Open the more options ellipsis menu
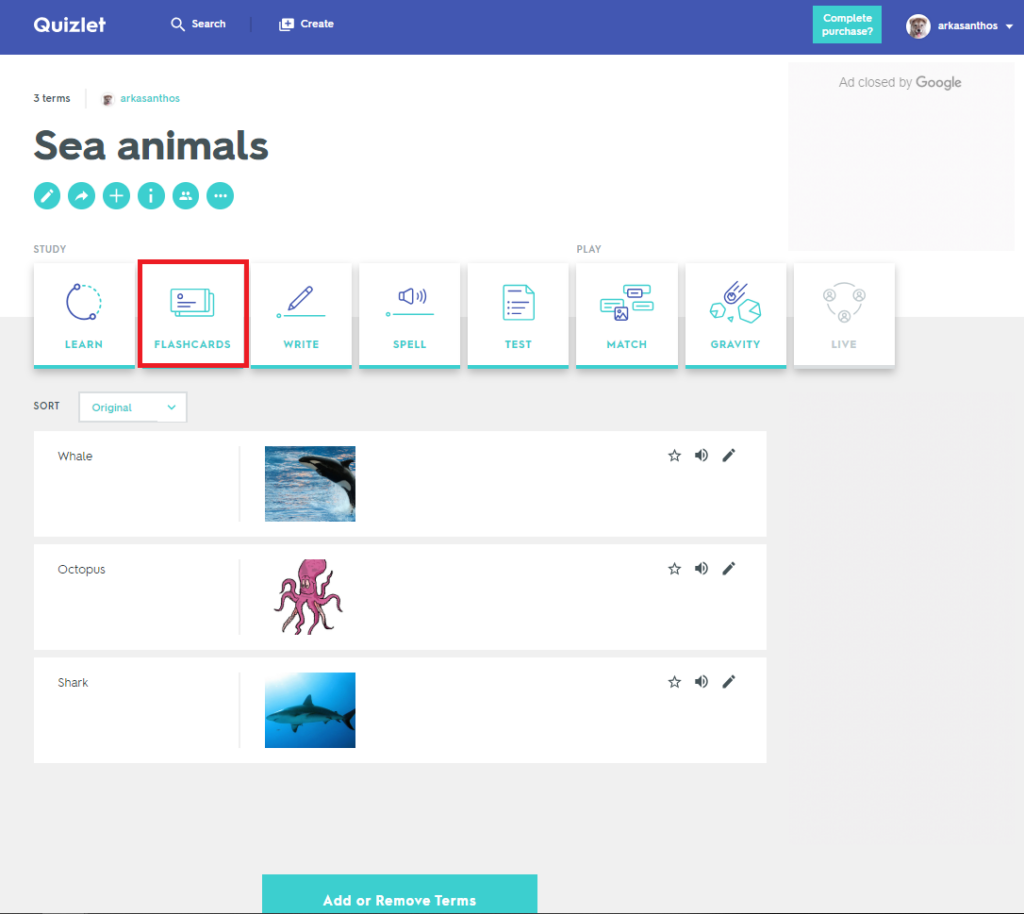The image size is (1024, 914). 220,196
